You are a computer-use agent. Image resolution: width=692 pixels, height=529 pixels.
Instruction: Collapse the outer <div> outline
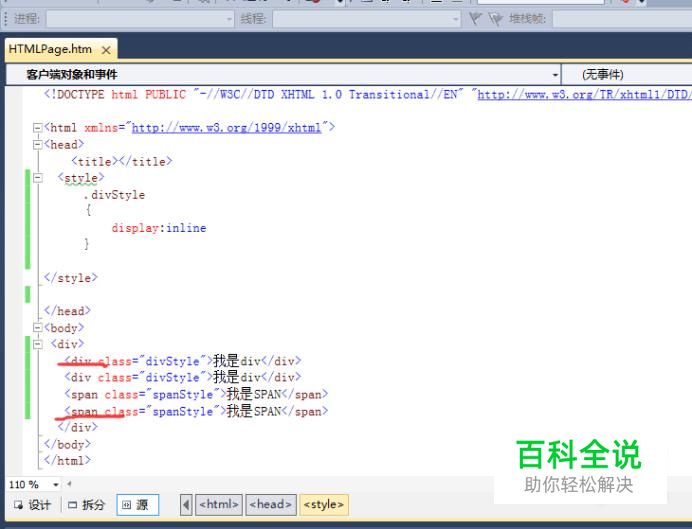coord(38,344)
